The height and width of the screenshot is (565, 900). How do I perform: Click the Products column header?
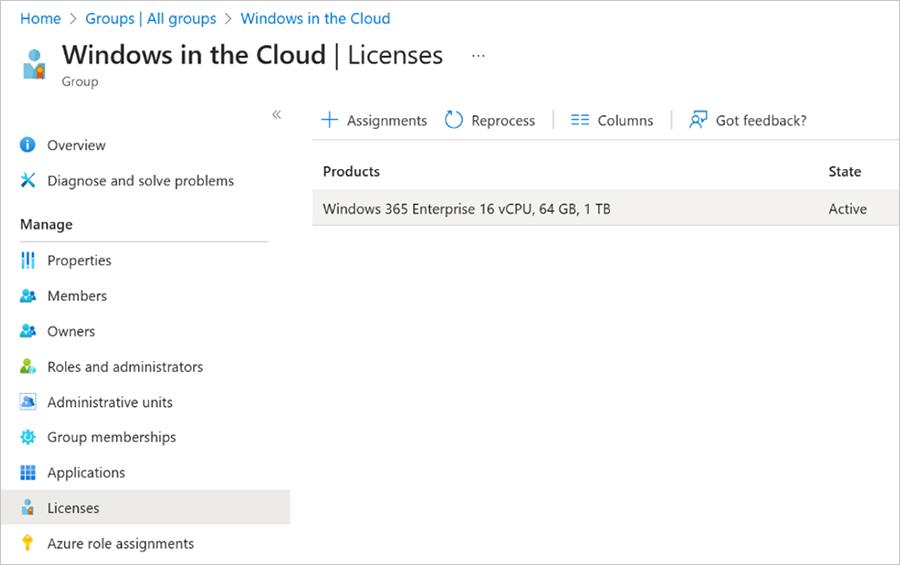tap(351, 172)
